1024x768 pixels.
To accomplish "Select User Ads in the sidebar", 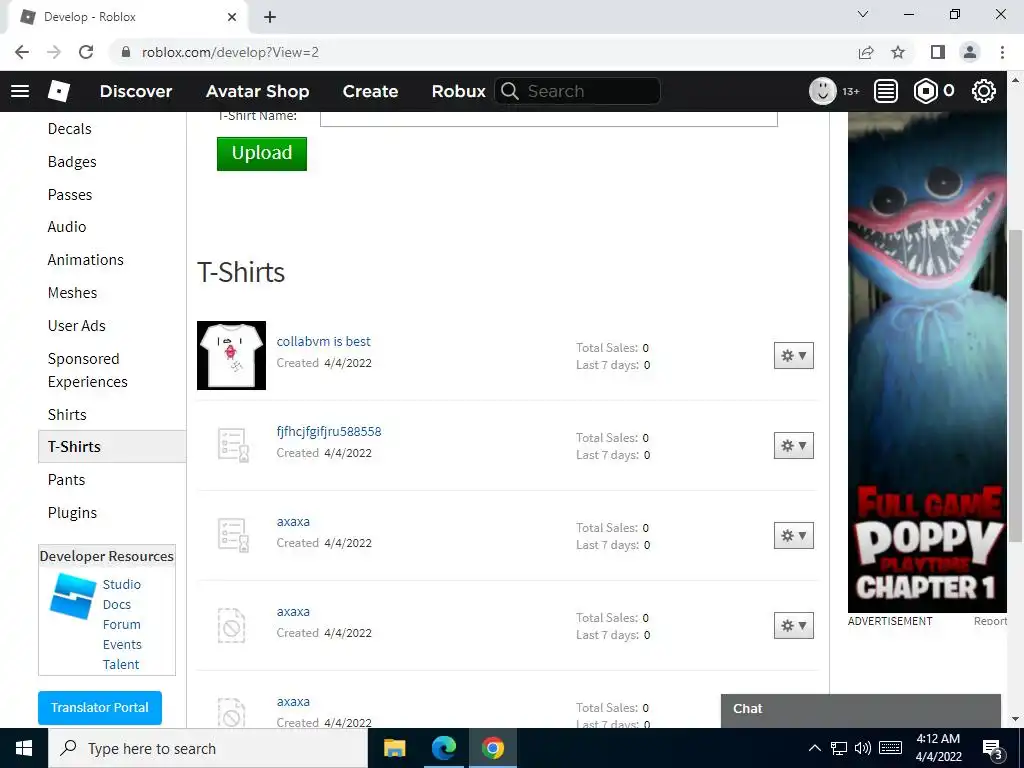I will coord(76,325).
